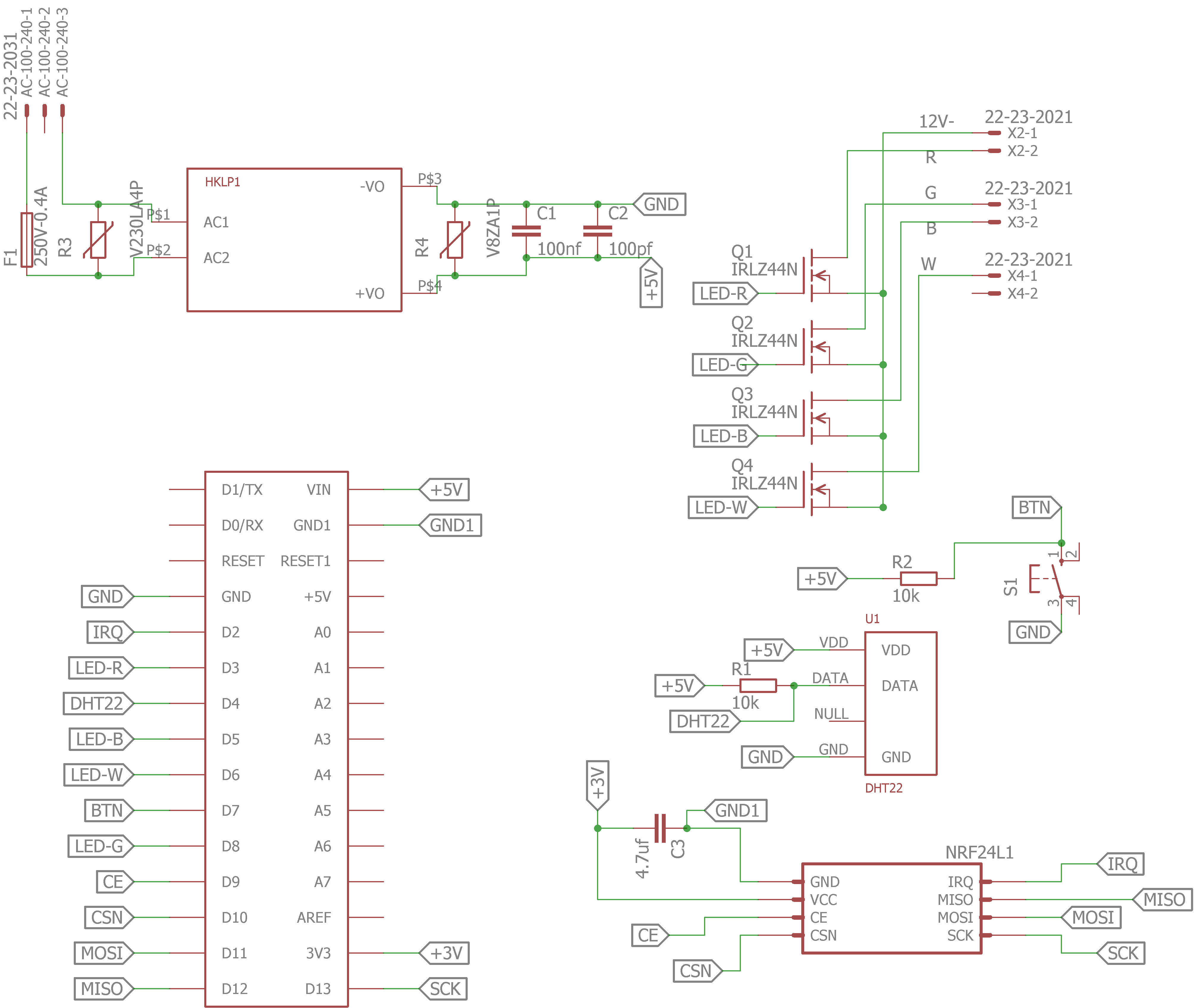Select the BTN label near switch S1

[x=1035, y=508]
